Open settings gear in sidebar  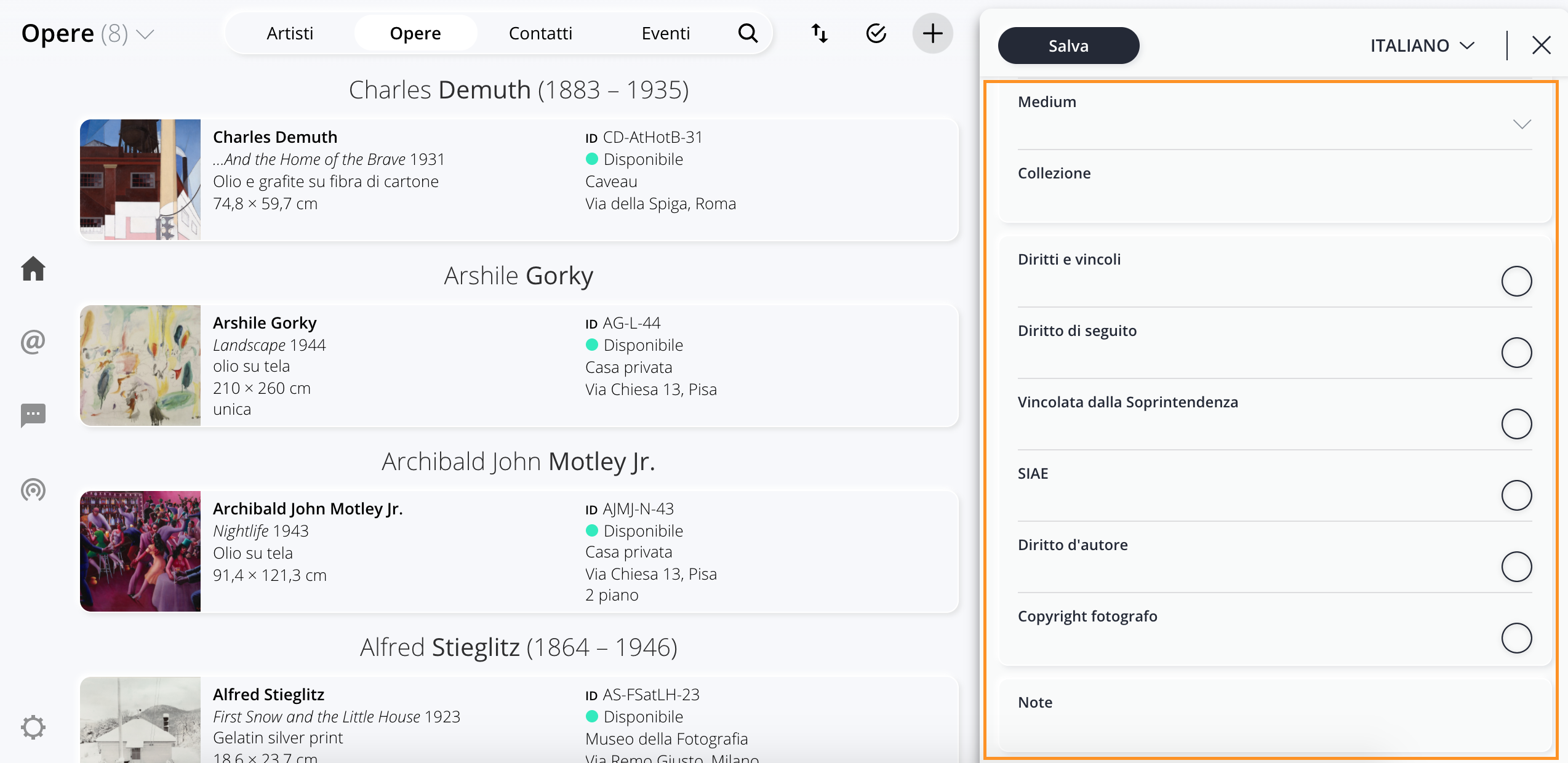33,727
